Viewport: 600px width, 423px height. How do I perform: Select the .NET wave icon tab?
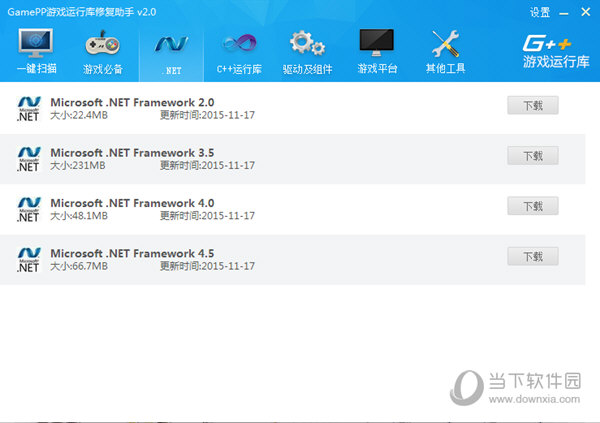tap(171, 44)
